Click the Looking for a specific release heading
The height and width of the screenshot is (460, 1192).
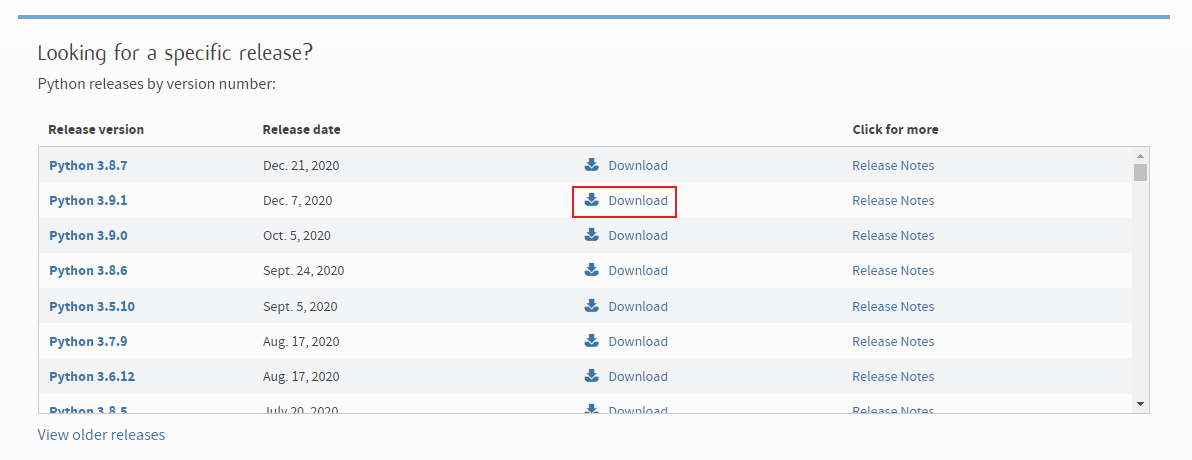pyautogui.click(x=176, y=52)
